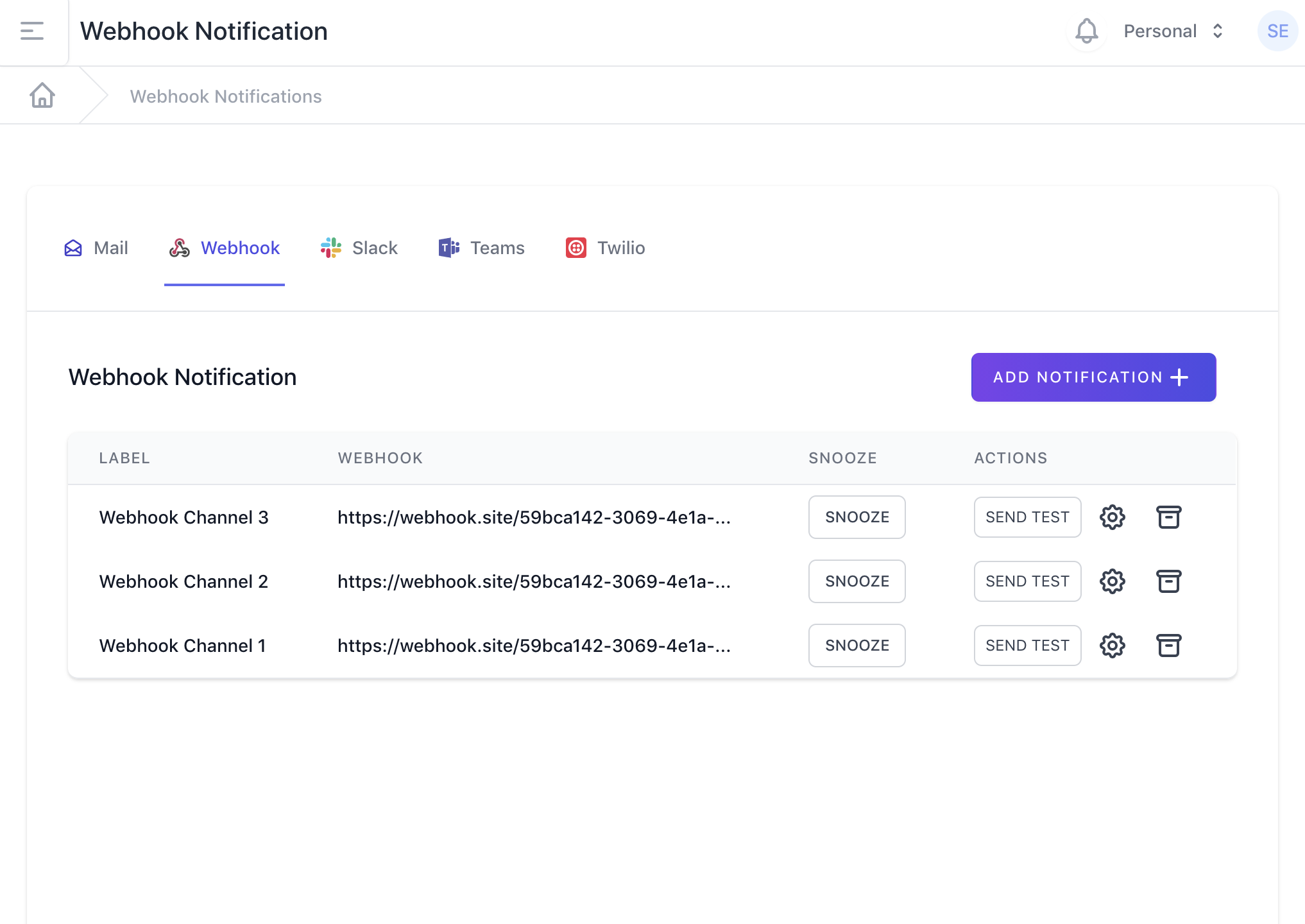Archive Webhook Channel 3 with box icon

pyautogui.click(x=1168, y=517)
